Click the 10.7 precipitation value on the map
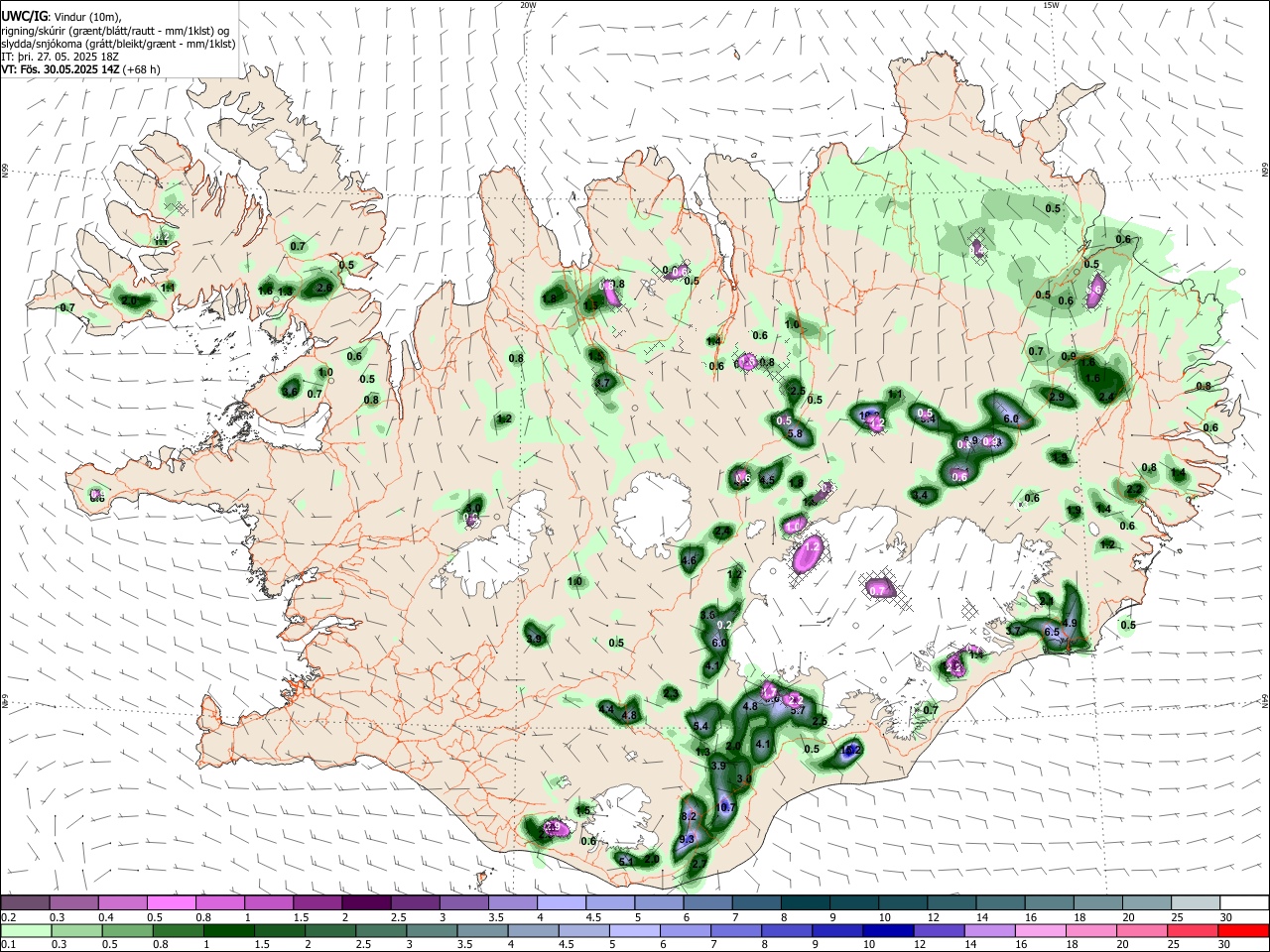 coord(725,807)
